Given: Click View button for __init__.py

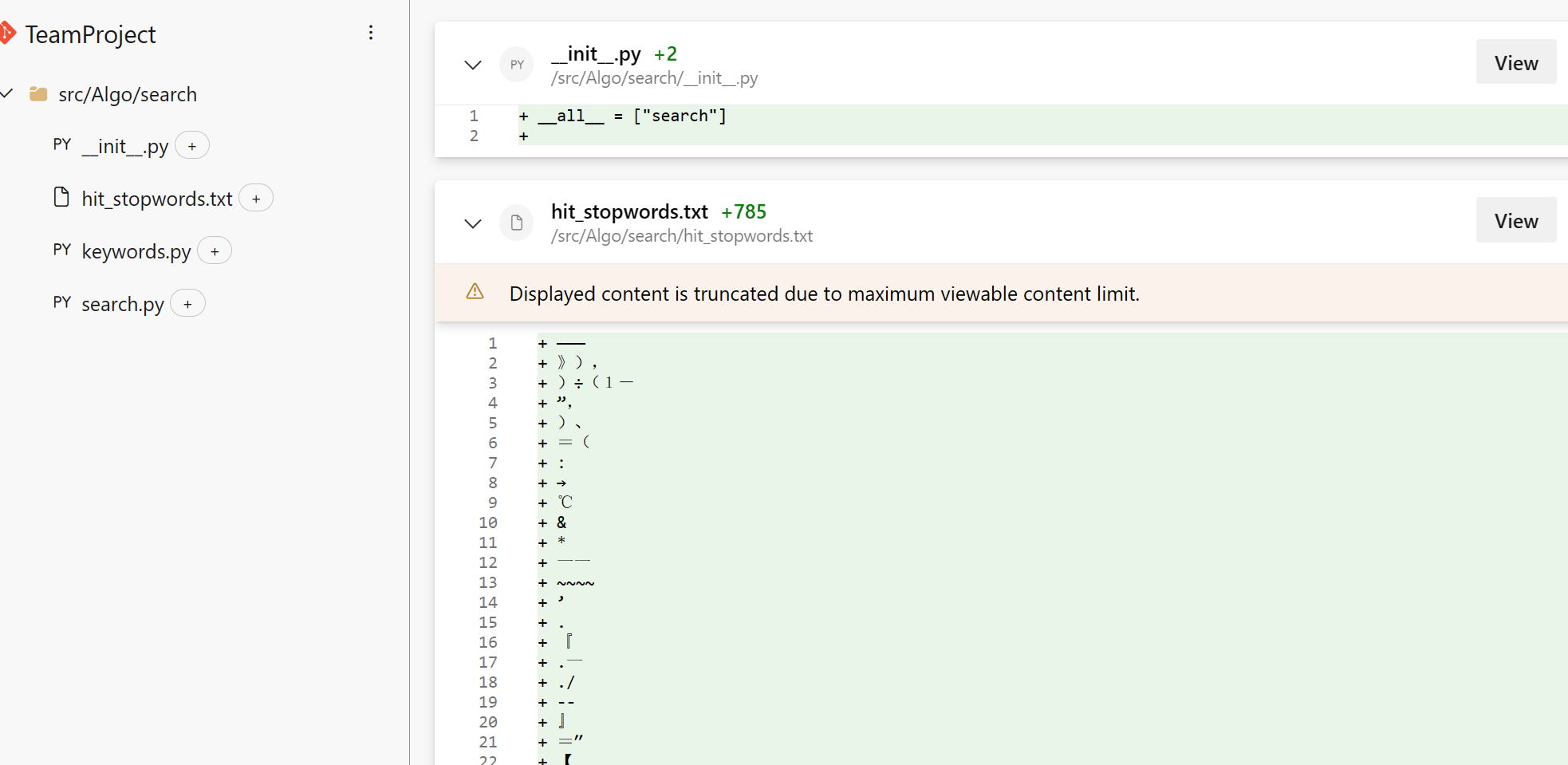Looking at the screenshot, I should click(1516, 62).
